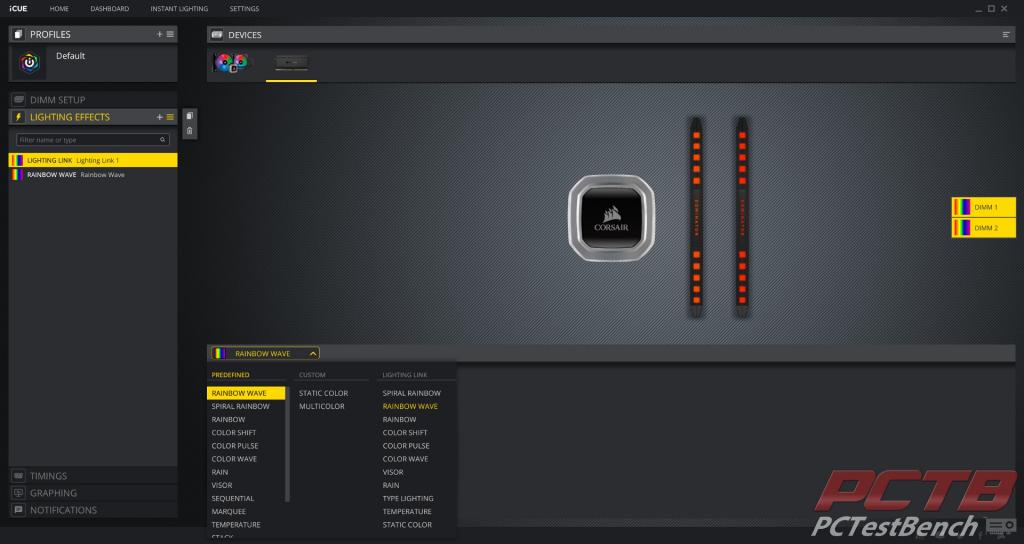Add a new profile with the plus icon
1024x544 pixels.
pyautogui.click(x=159, y=34)
